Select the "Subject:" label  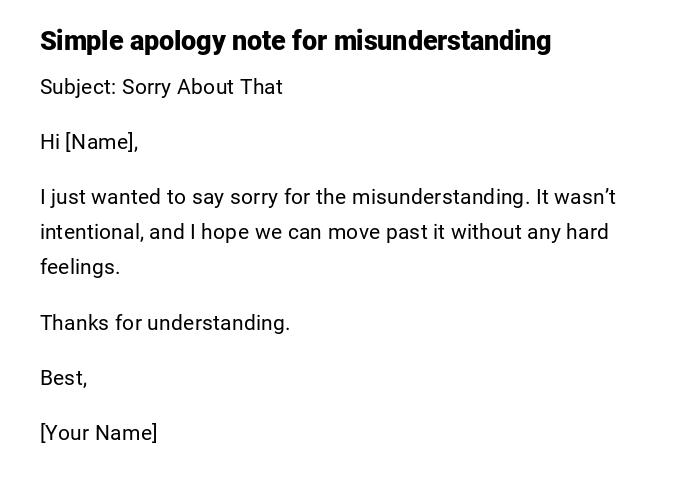click(x=78, y=87)
